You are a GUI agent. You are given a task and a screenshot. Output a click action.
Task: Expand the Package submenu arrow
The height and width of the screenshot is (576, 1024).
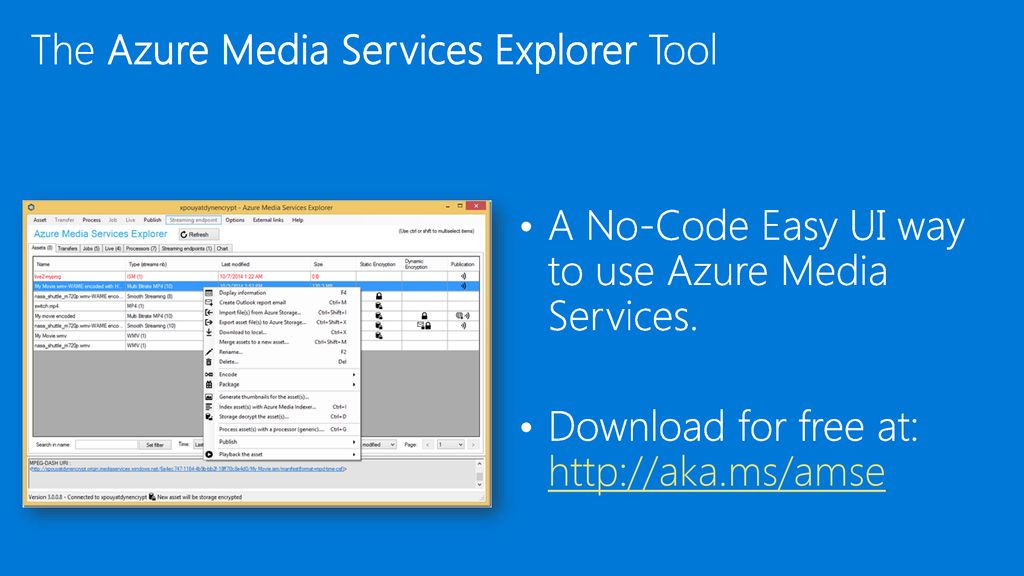(354, 385)
